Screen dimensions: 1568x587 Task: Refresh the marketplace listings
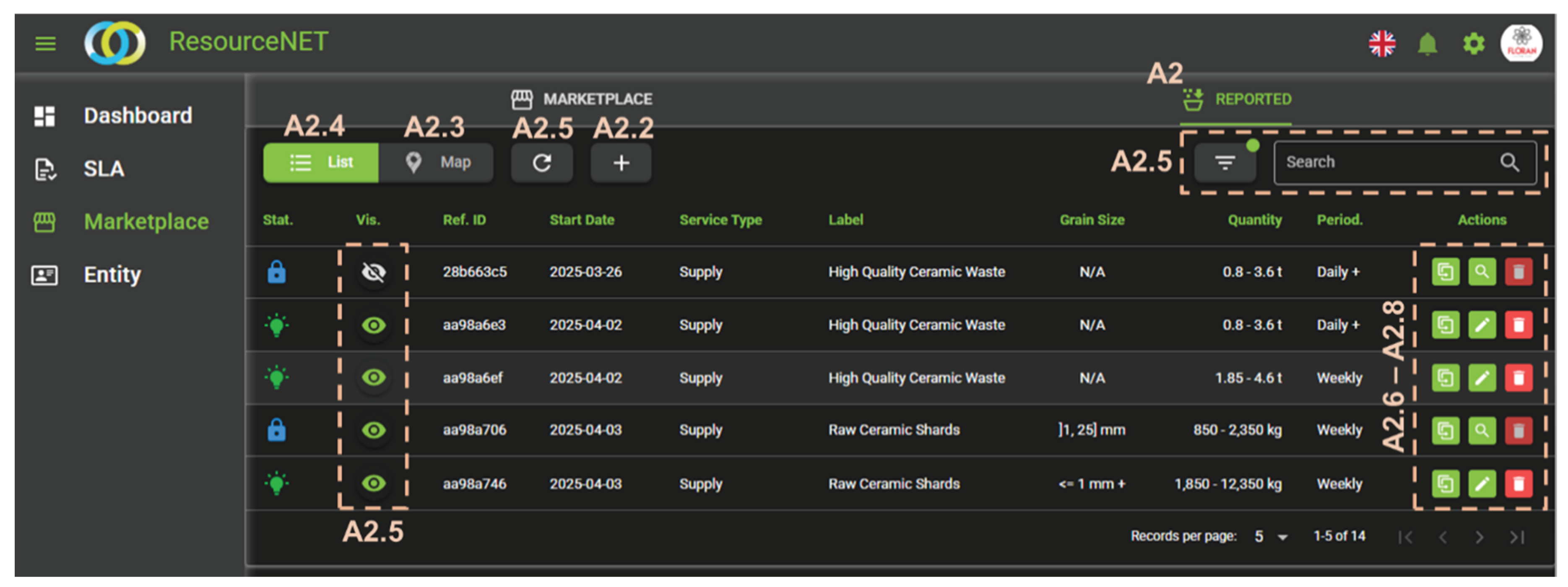542,162
